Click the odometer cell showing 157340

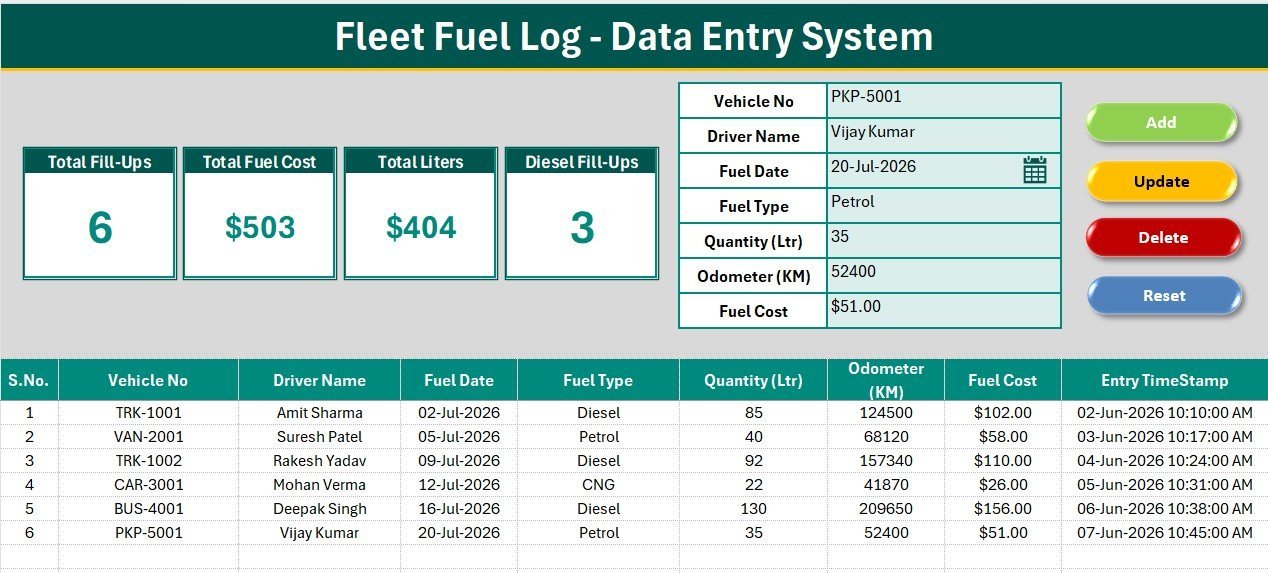tap(886, 460)
